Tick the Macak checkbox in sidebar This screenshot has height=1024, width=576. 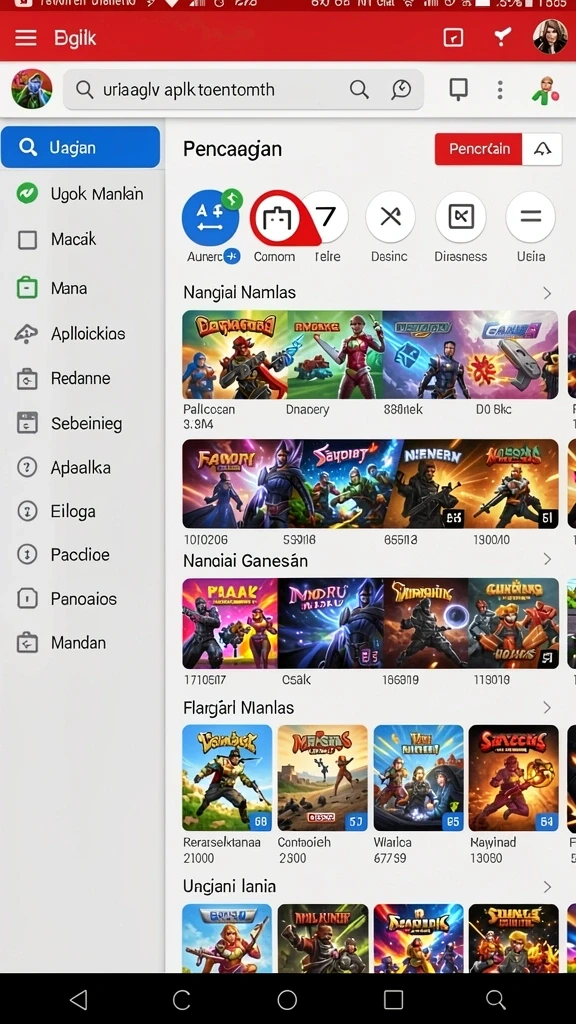27,240
